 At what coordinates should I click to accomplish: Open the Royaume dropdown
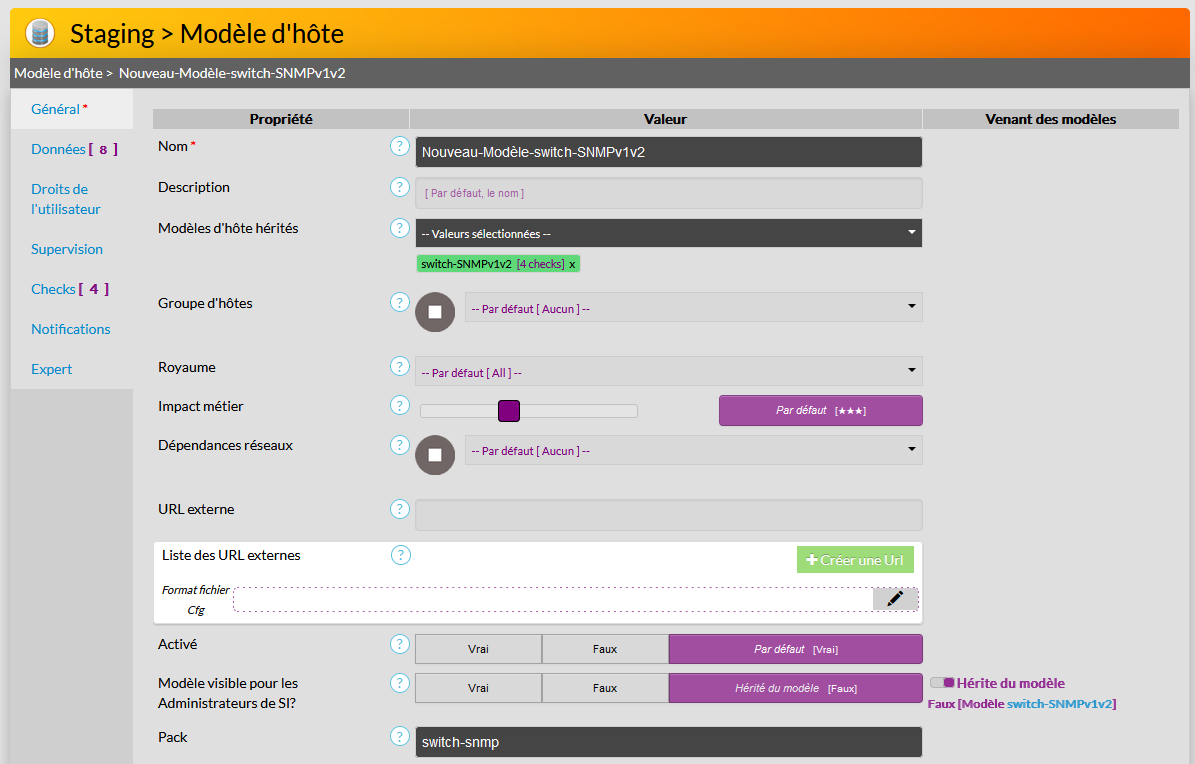pos(668,372)
